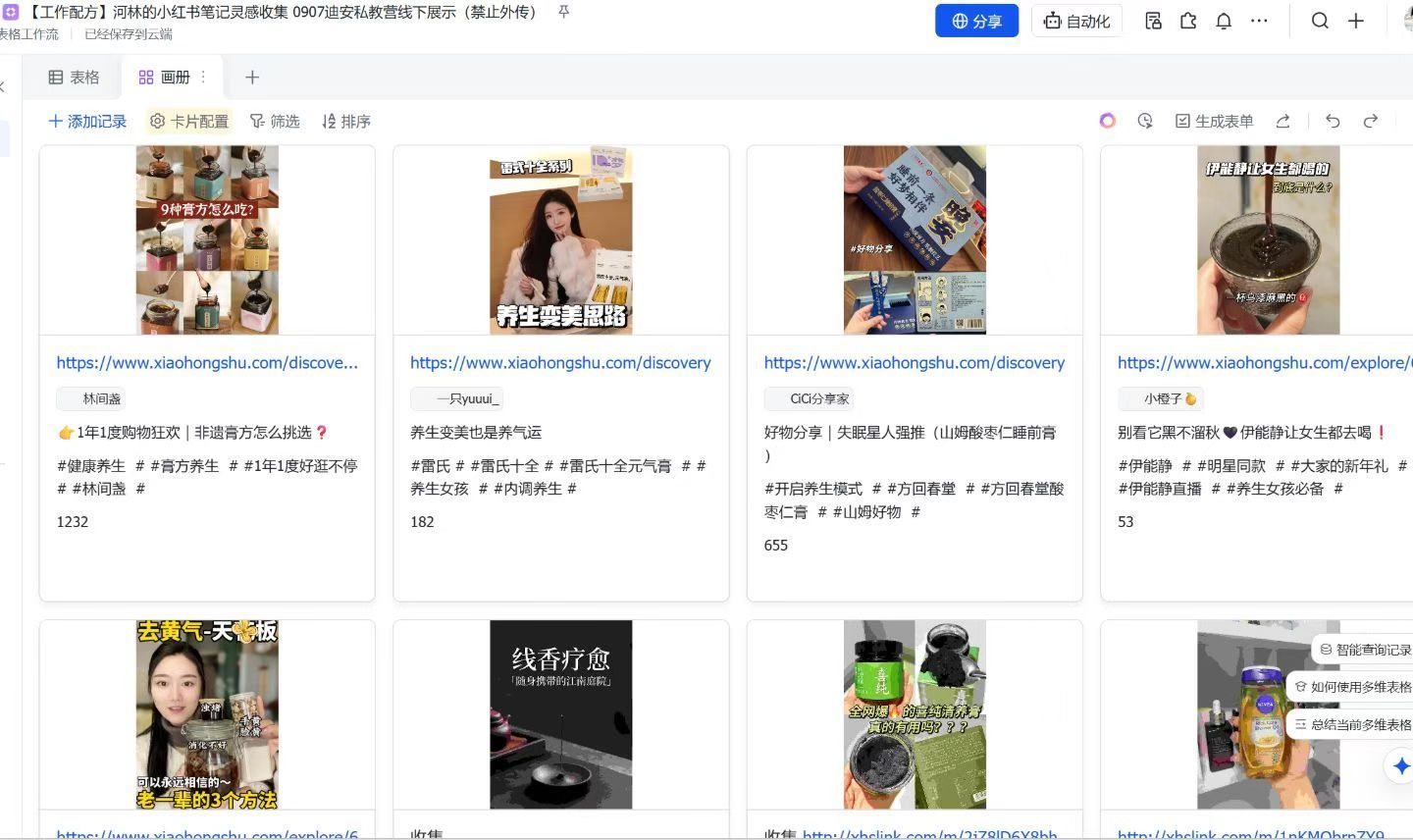The image size is (1413, 840).
Task: Click title 养生变美也是养气运
Action: 476,432
